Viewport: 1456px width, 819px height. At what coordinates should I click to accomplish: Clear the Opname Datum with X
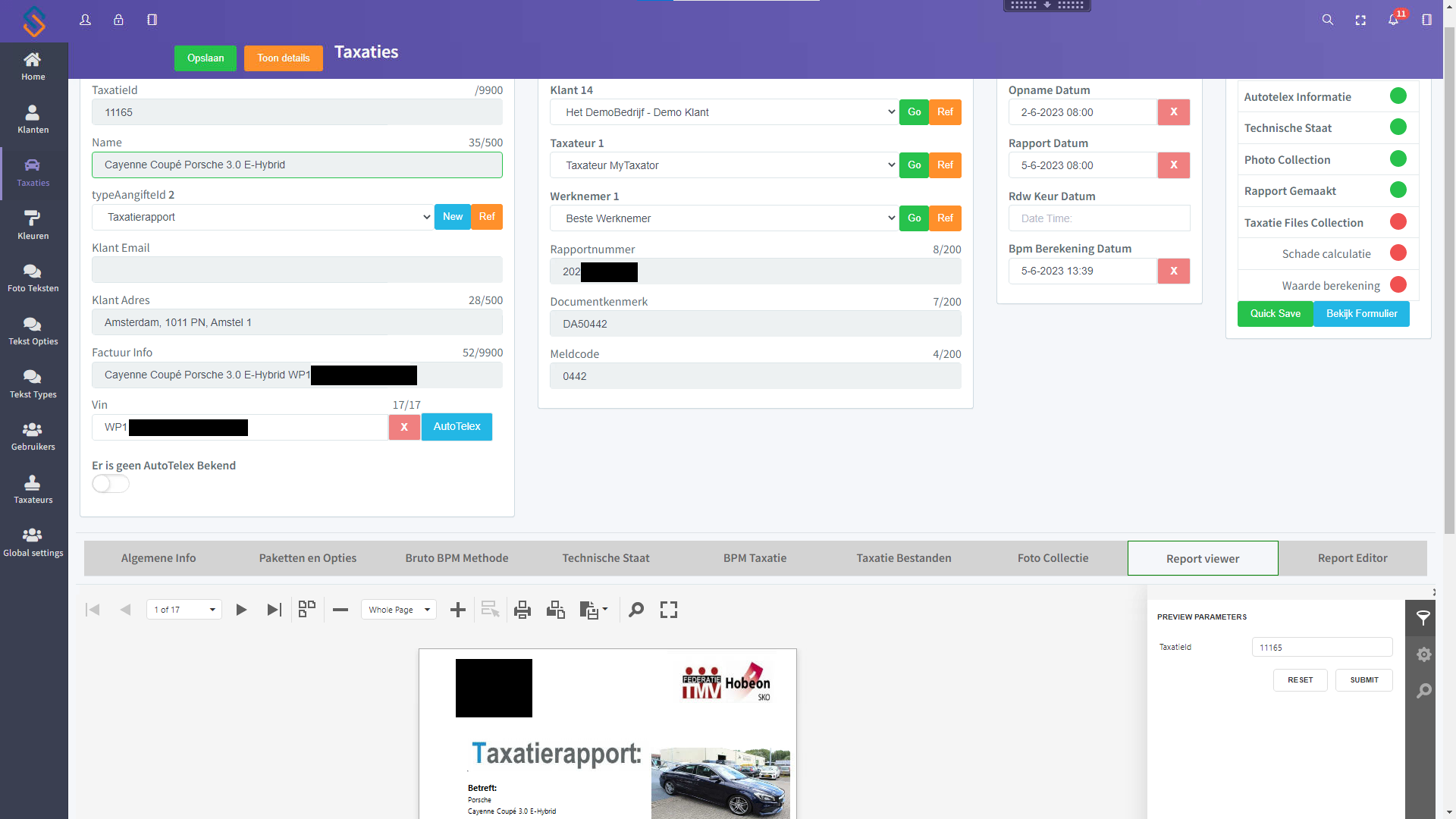1173,112
